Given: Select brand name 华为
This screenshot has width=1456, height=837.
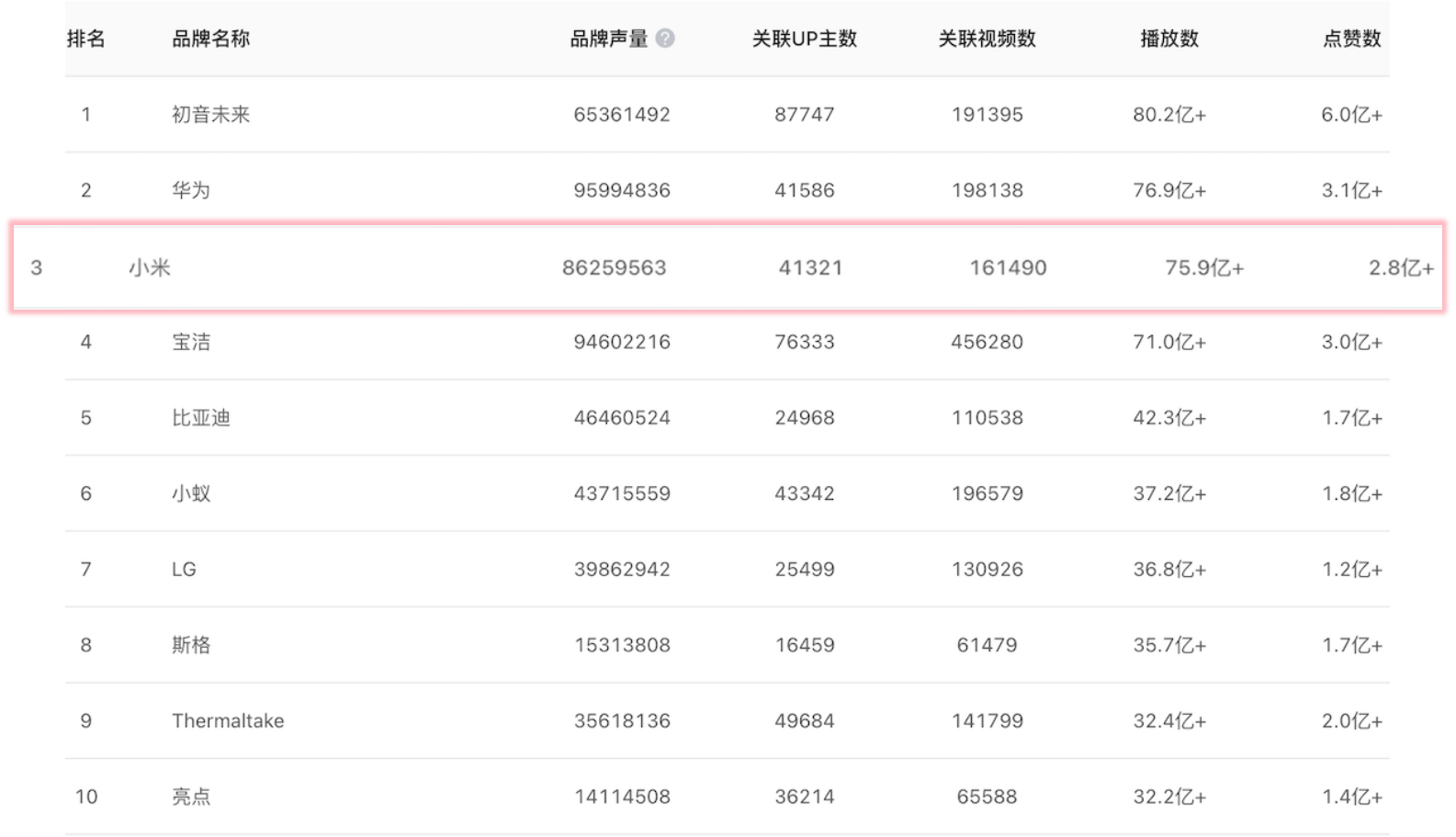Looking at the screenshot, I should click(191, 190).
